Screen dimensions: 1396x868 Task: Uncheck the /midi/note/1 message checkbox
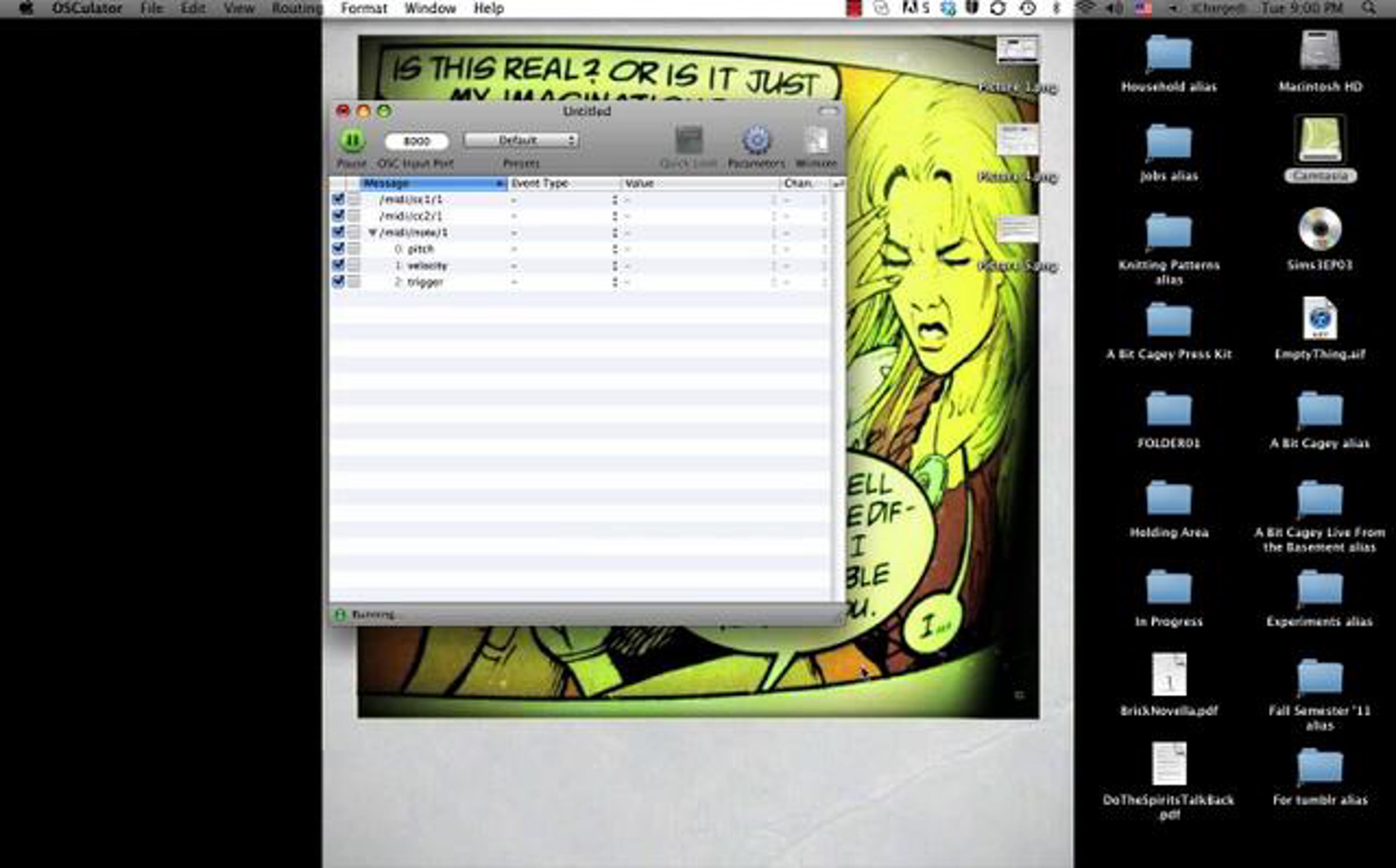tap(338, 233)
